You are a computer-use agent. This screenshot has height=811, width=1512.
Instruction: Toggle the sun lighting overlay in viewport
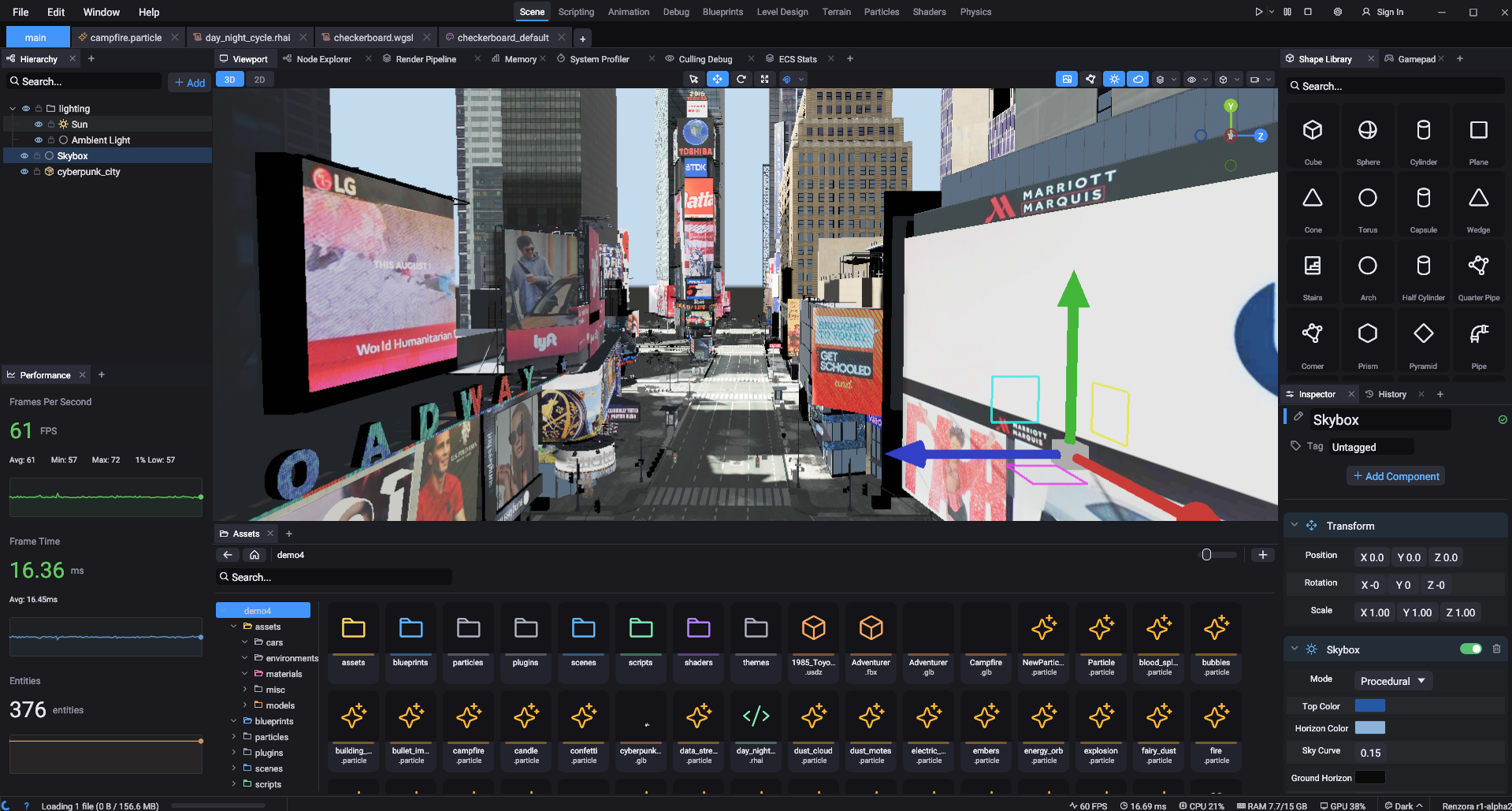tap(1114, 79)
